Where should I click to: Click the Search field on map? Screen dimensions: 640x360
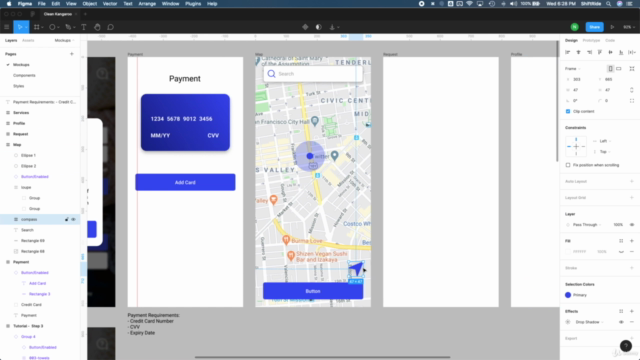pos(313,74)
